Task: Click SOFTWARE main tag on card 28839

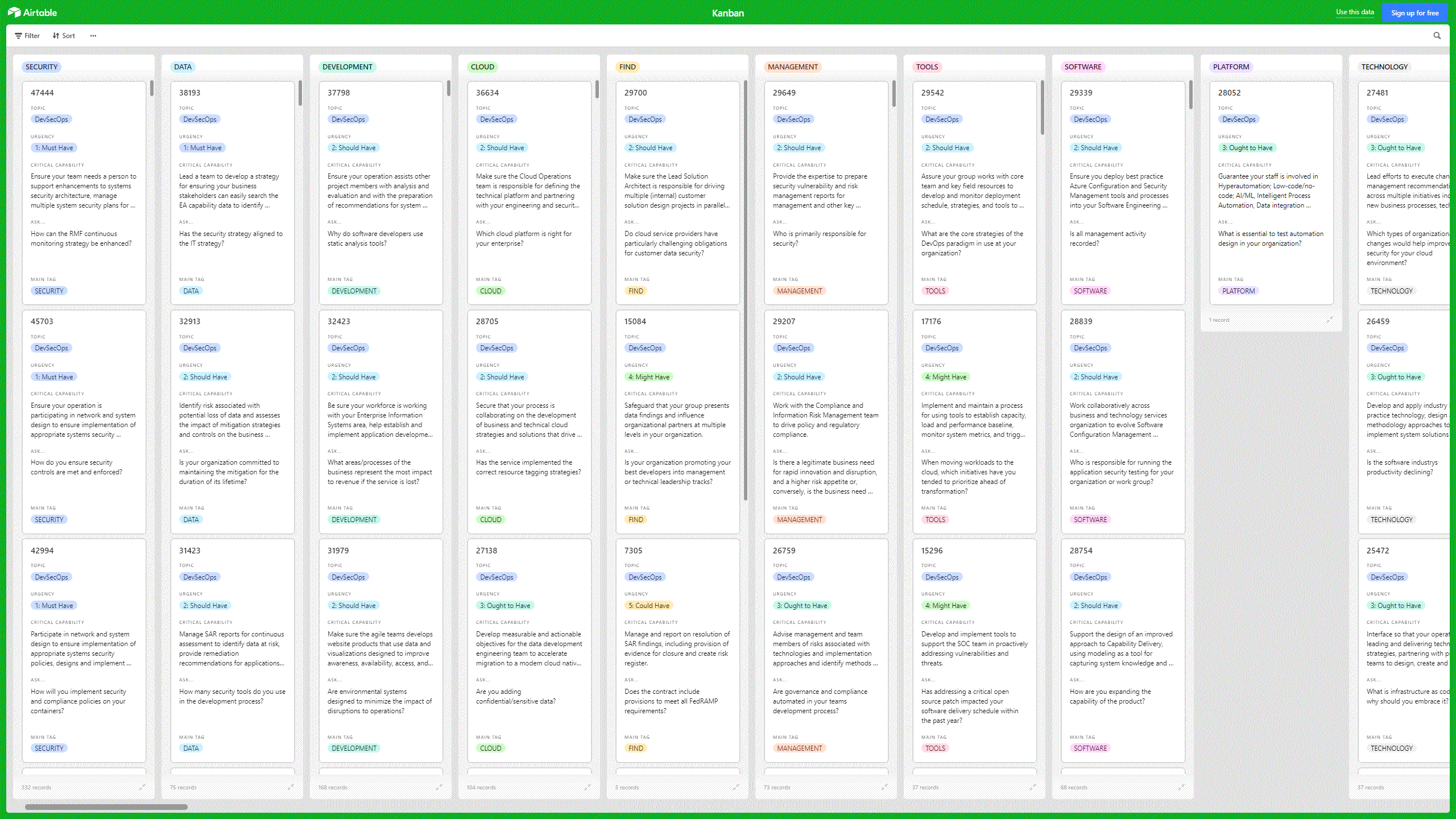Action: point(1090,519)
